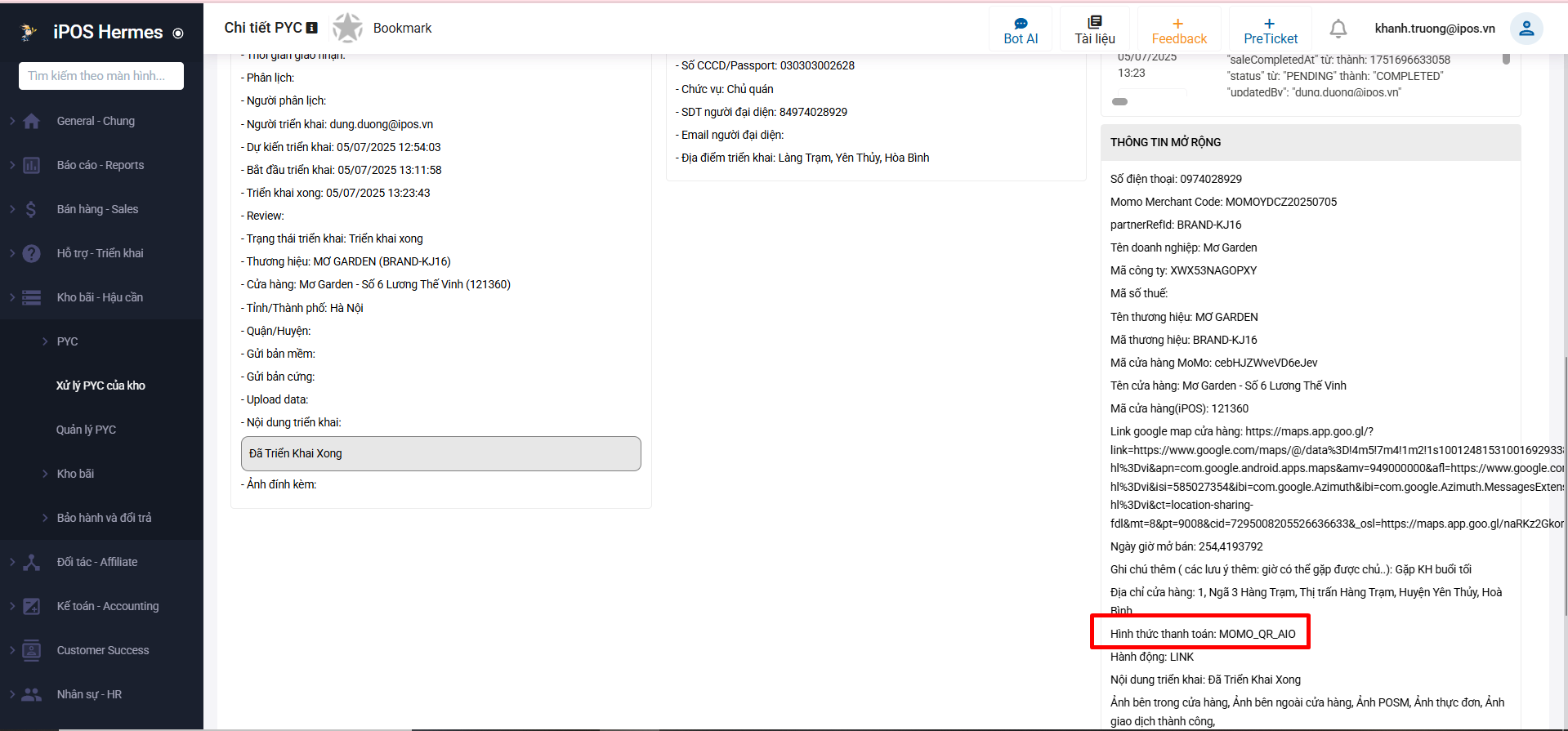Click the Cửa hàng Mơ Garden (121360) line
Image resolution: width=1568 pixels, height=731 pixels.
(x=376, y=284)
